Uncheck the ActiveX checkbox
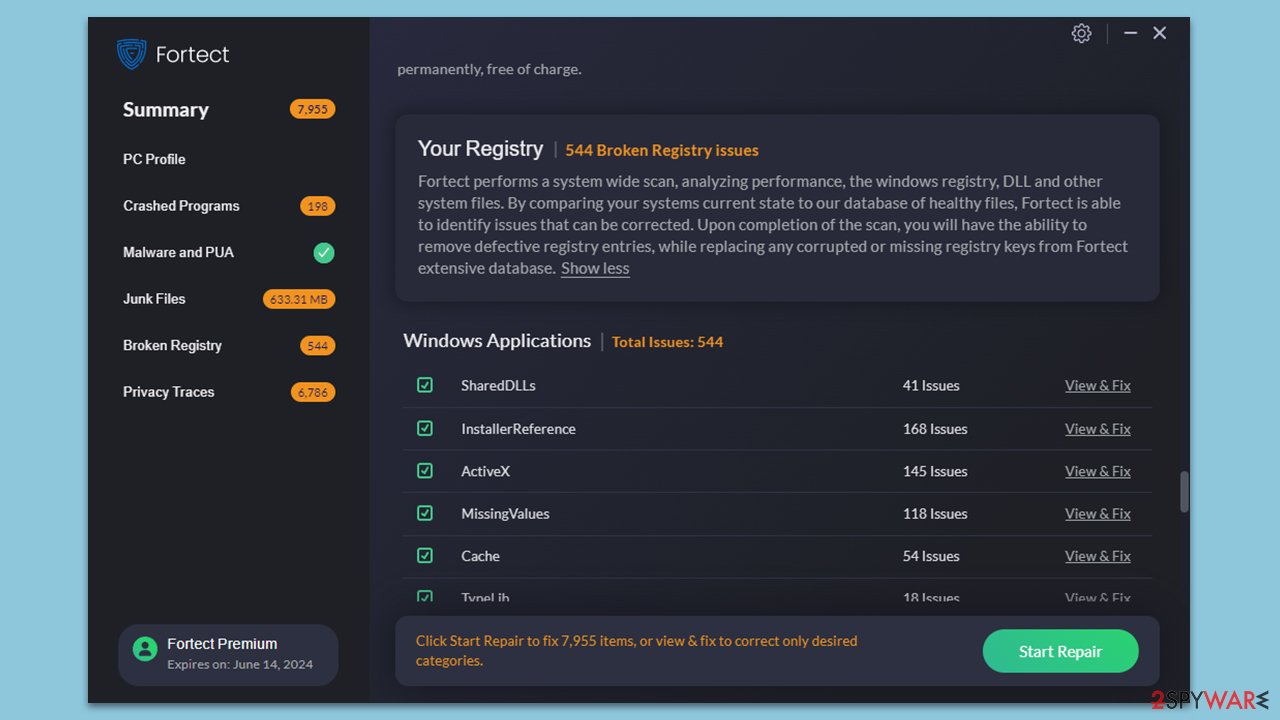 point(425,471)
